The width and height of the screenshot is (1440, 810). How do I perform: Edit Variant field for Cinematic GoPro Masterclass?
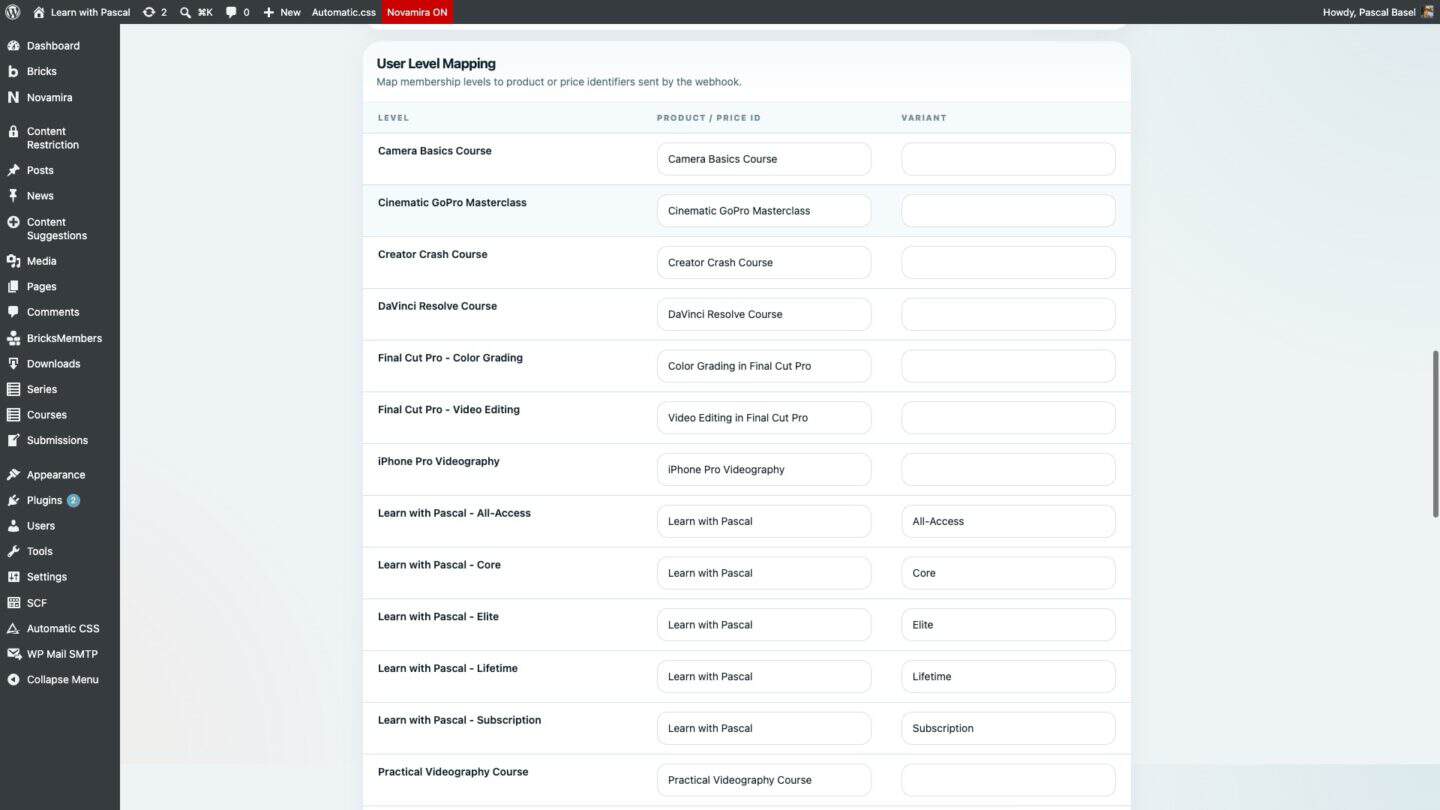(x=1008, y=211)
